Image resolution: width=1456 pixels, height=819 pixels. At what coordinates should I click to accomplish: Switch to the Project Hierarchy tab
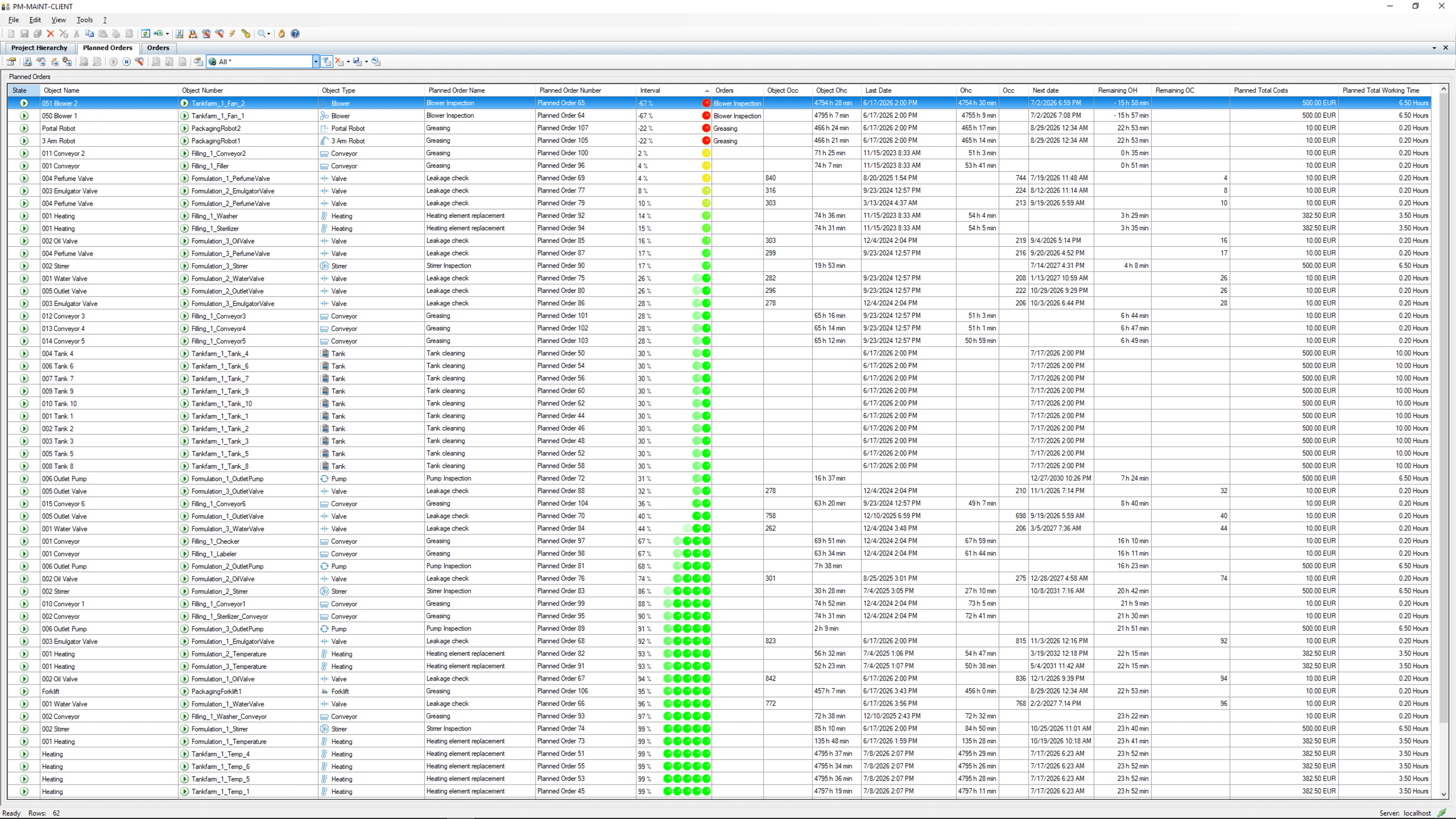[39, 48]
